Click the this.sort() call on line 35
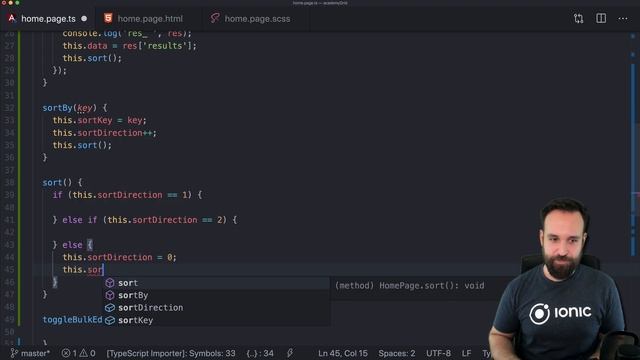 click(82, 145)
